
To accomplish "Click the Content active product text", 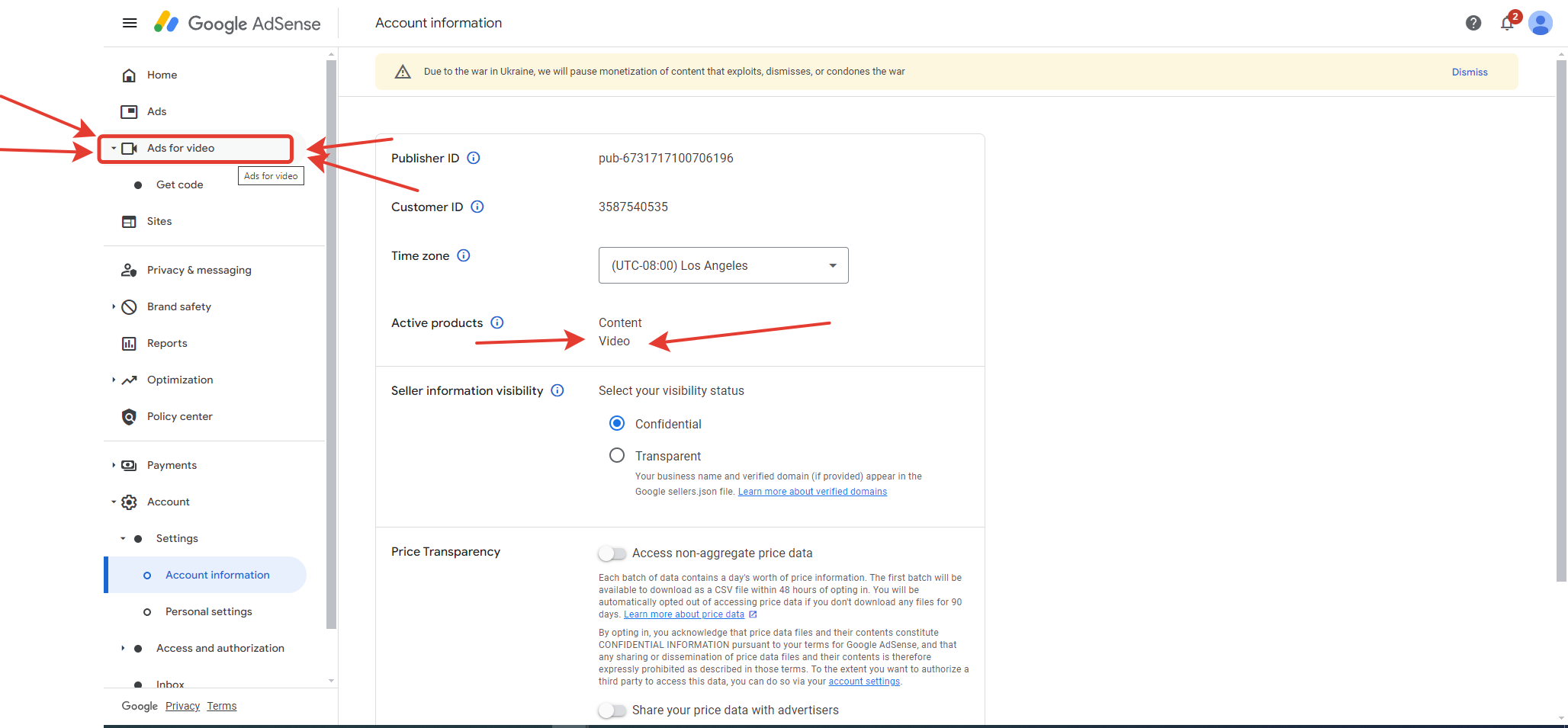I will point(620,322).
